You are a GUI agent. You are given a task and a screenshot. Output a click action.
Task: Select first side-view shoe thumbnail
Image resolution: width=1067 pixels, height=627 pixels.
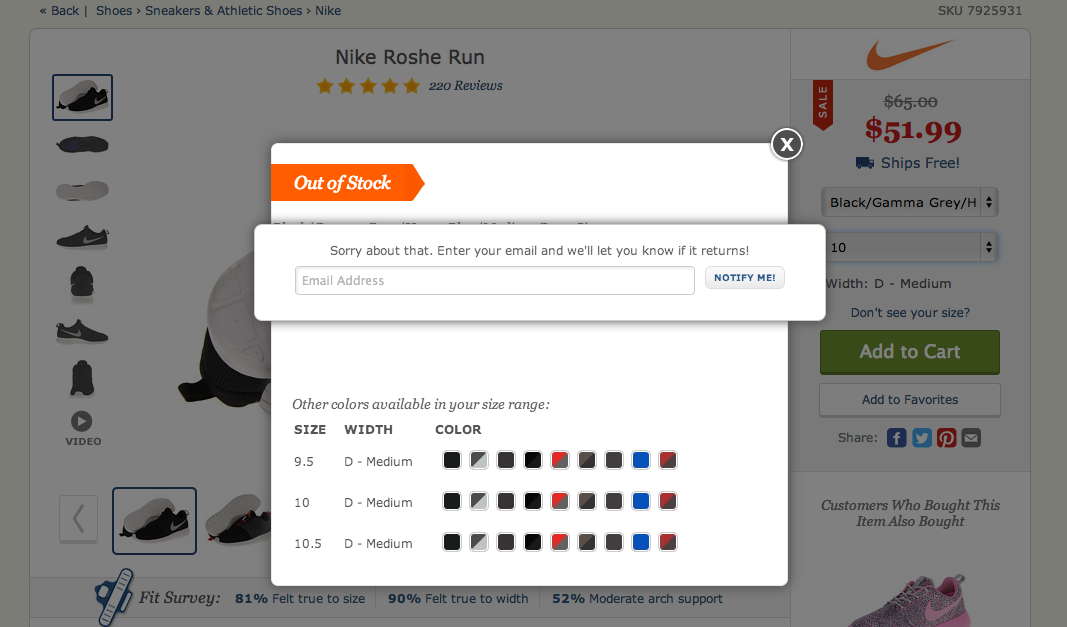[x=82, y=97]
